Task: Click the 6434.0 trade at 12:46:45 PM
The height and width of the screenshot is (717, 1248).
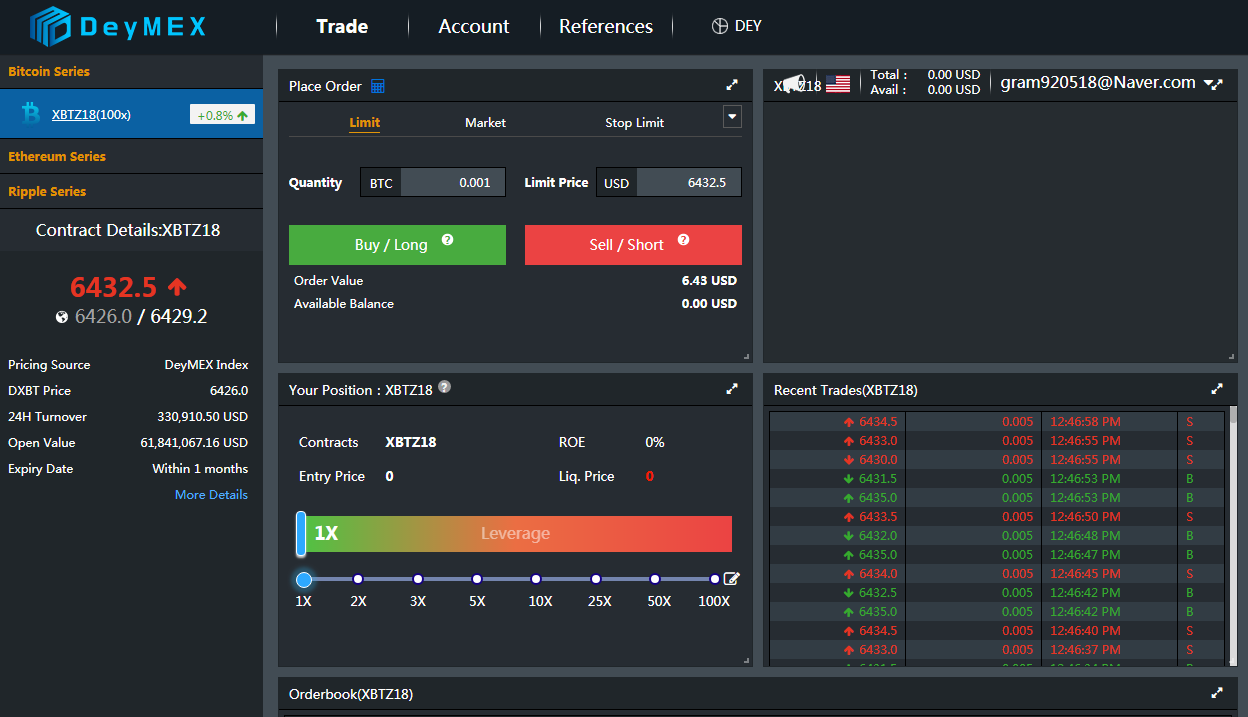Action: point(997,574)
